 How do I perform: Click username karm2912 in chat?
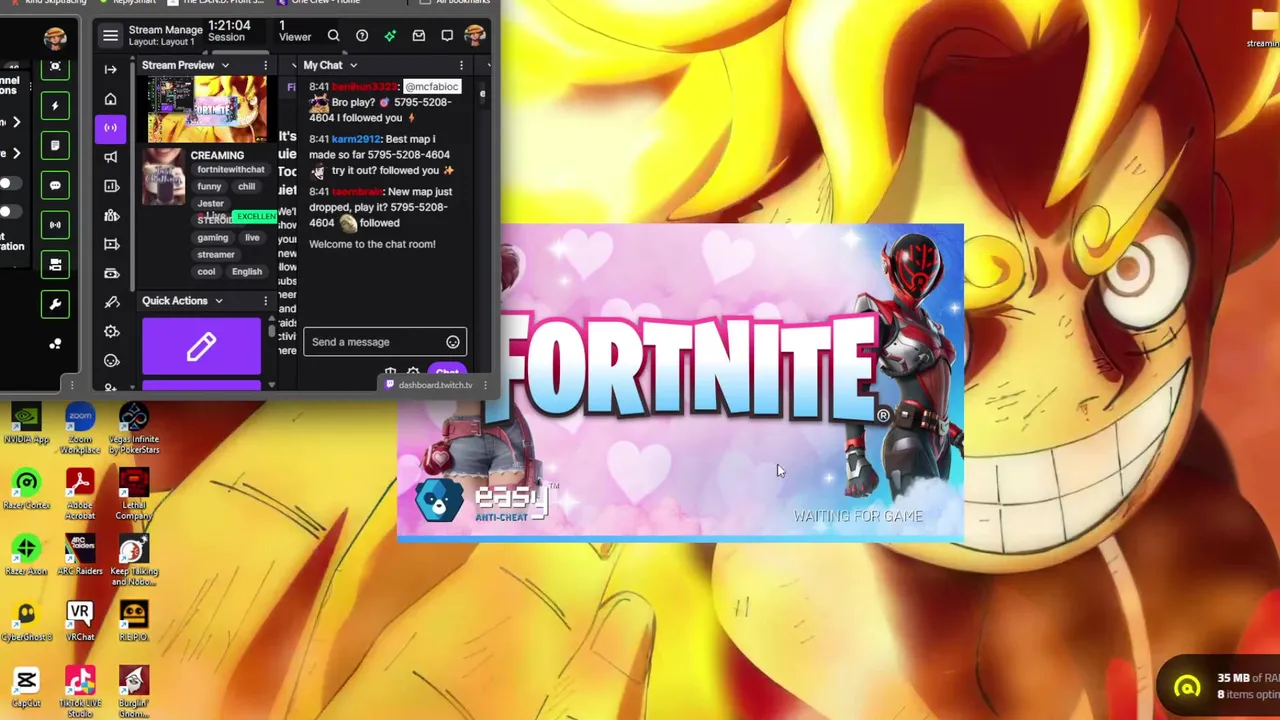(x=355, y=139)
